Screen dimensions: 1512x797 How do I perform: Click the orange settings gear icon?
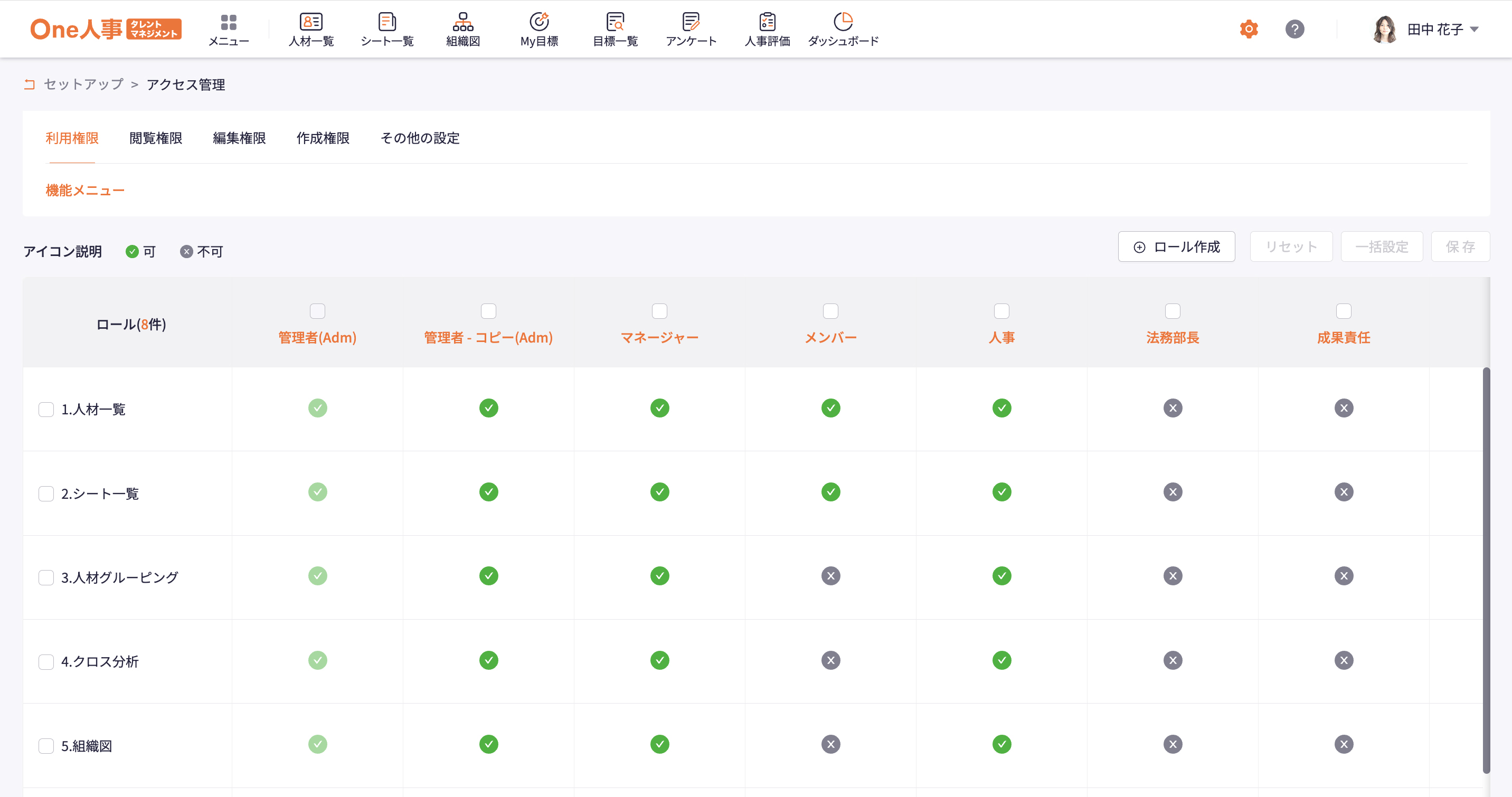[x=1249, y=29]
